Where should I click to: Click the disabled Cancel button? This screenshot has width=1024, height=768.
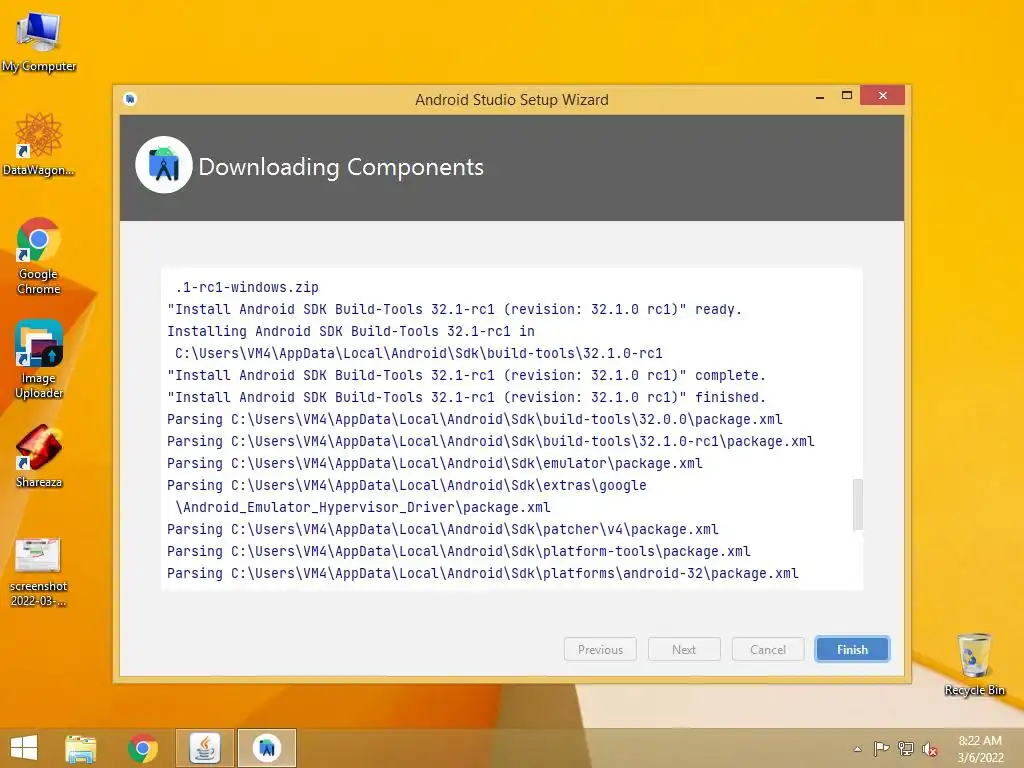[x=768, y=650]
